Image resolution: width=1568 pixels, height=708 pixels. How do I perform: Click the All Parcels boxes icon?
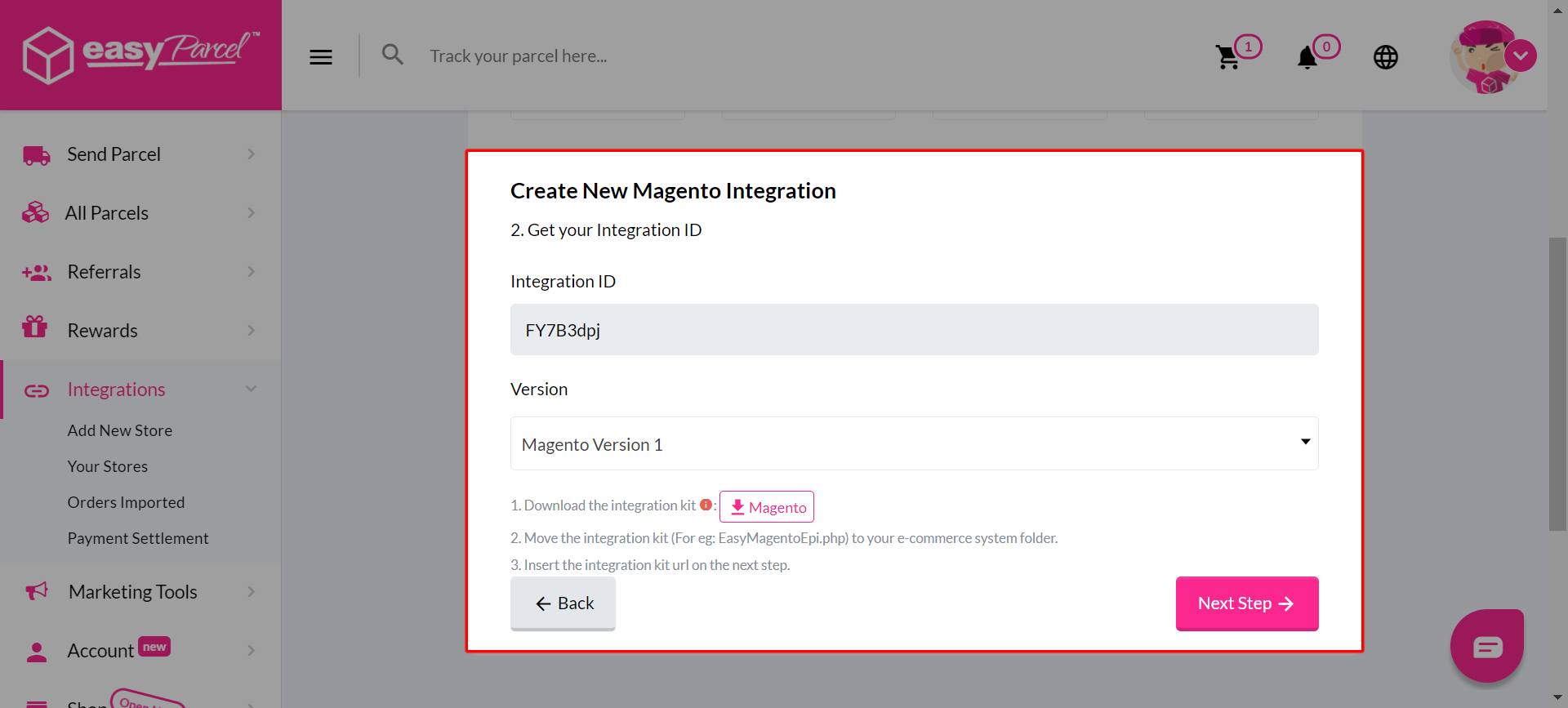(x=36, y=213)
